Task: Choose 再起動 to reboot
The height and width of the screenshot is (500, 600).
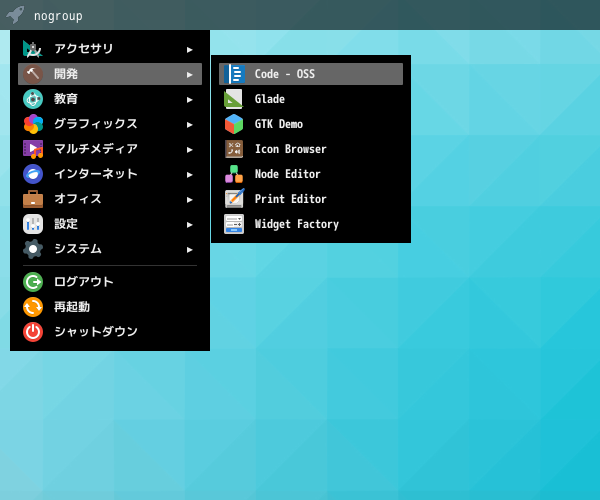Action: (110, 307)
